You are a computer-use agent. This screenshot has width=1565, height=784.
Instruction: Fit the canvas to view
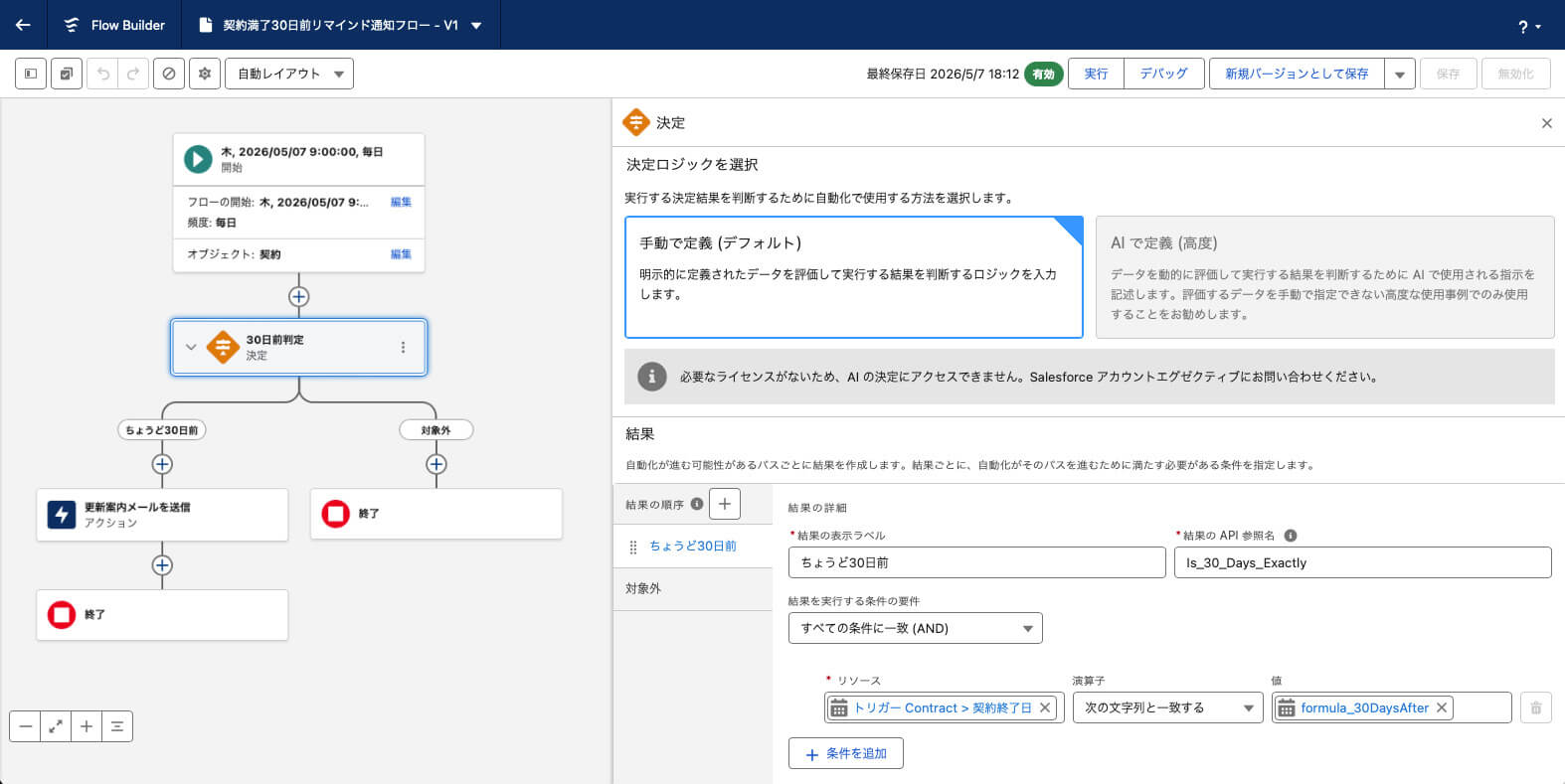[x=56, y=726]
